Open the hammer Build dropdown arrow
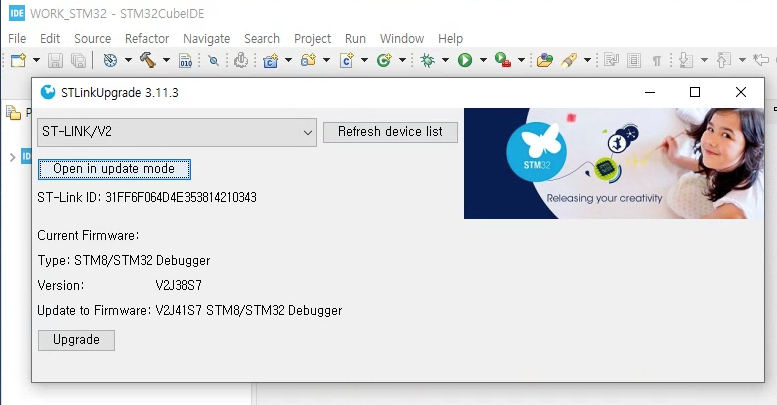Viewport: 777px width, 405px height. point(166,60)
